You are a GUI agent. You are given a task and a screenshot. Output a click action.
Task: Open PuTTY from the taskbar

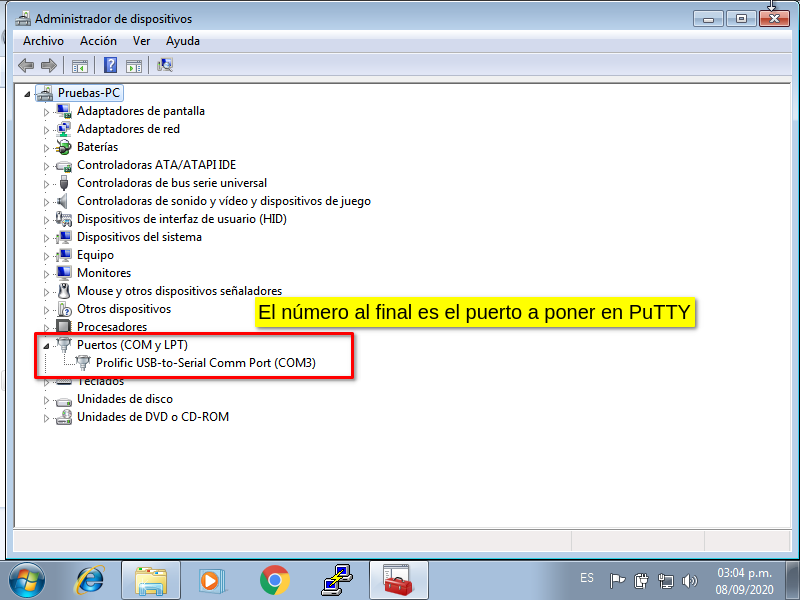point(336,580)
